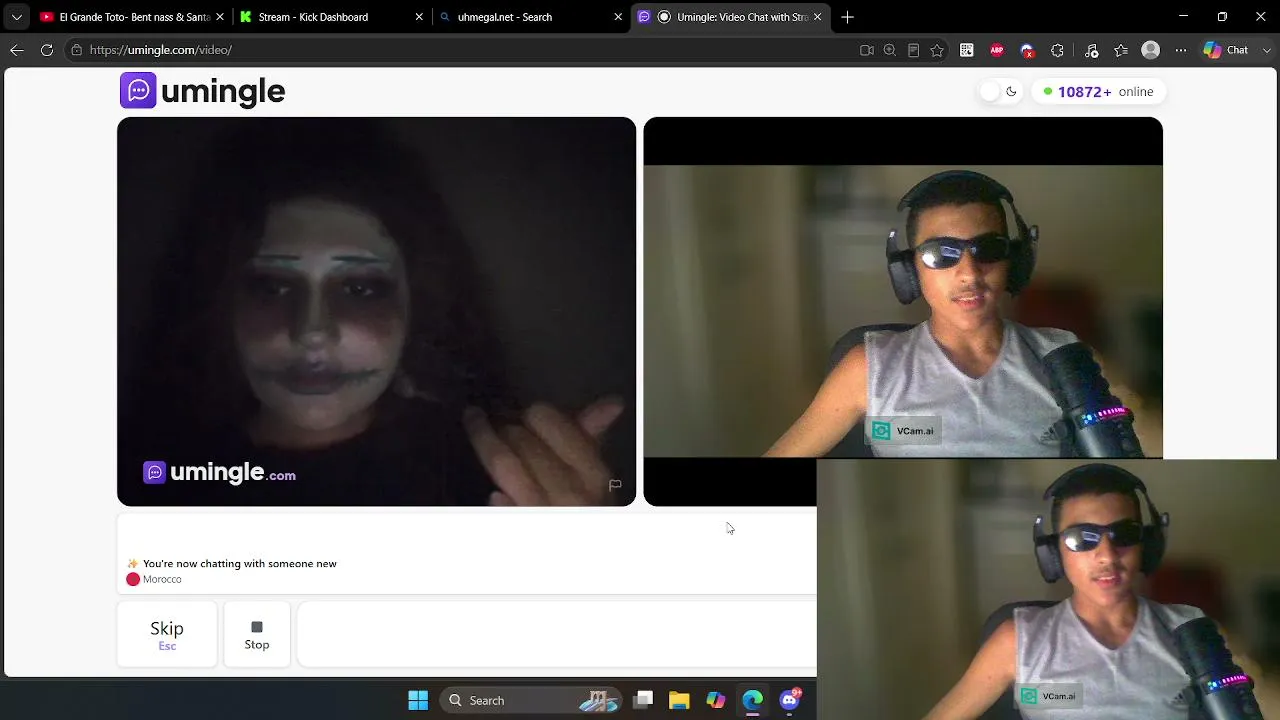Open Settings and more menu

1181,50
